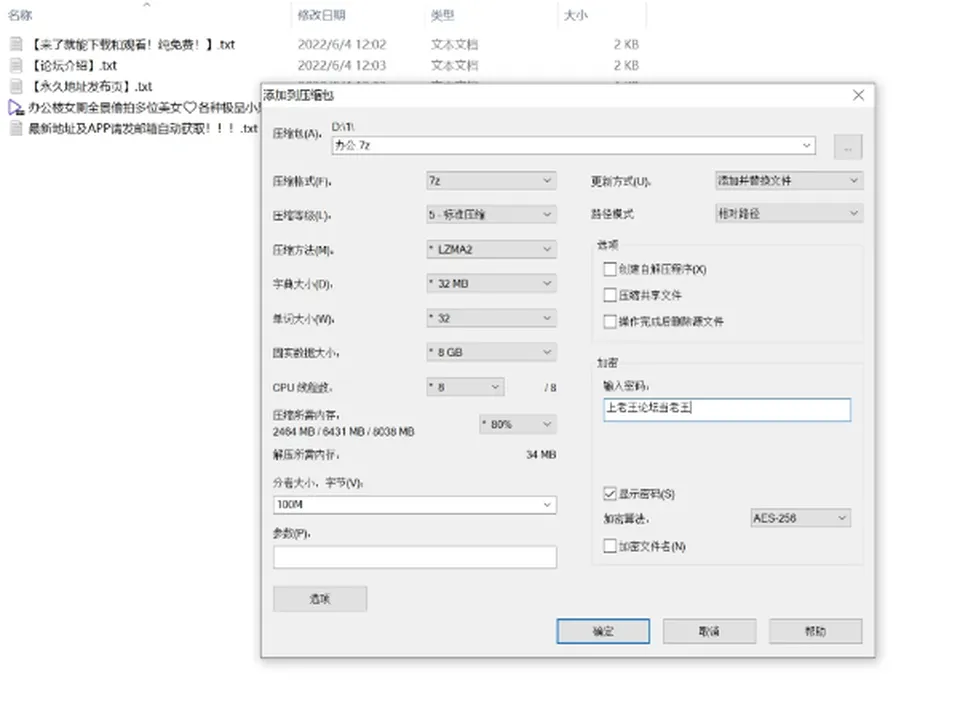Sort files by 修改日期 column header

coord(322,15)
